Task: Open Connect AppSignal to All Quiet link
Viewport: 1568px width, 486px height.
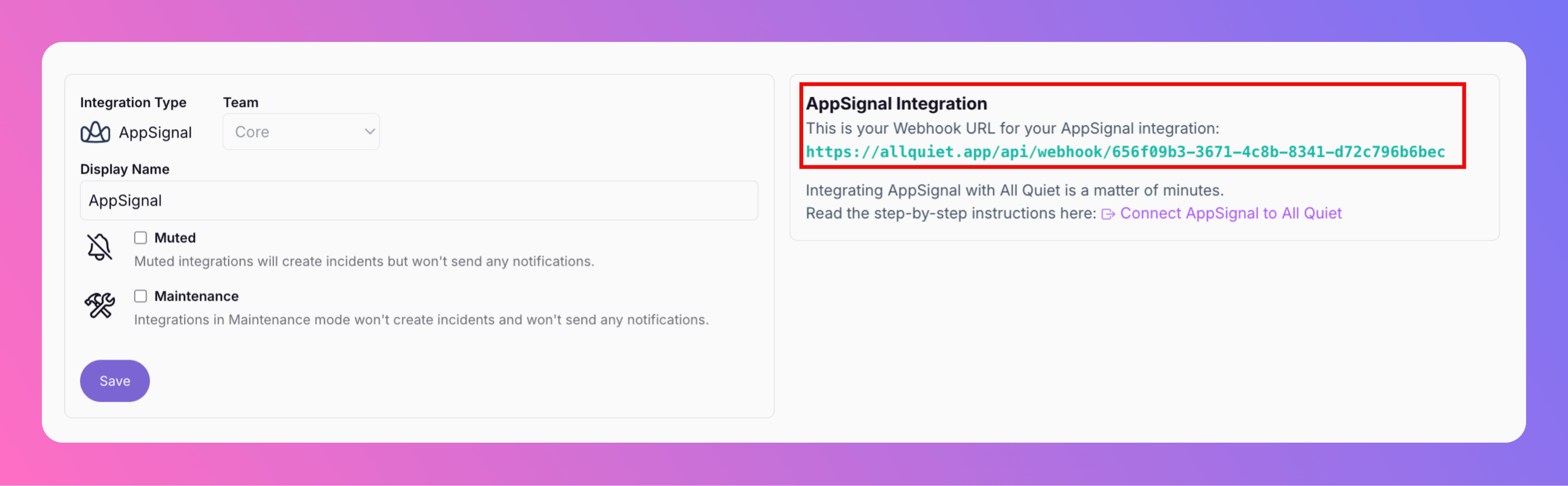Action: (1230, 213)
